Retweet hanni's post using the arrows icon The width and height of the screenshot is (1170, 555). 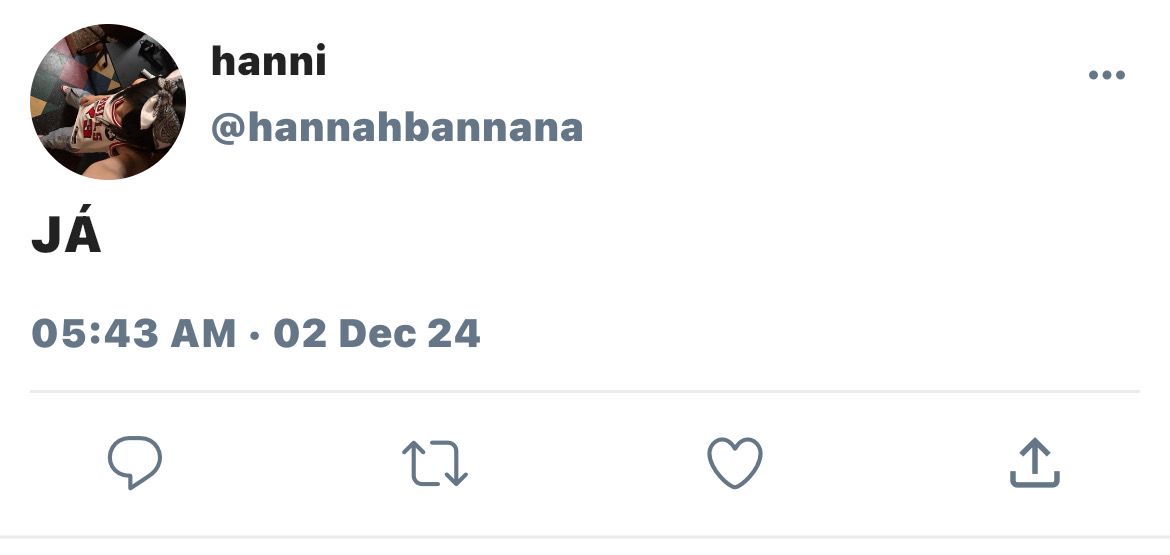click(435, 463)
